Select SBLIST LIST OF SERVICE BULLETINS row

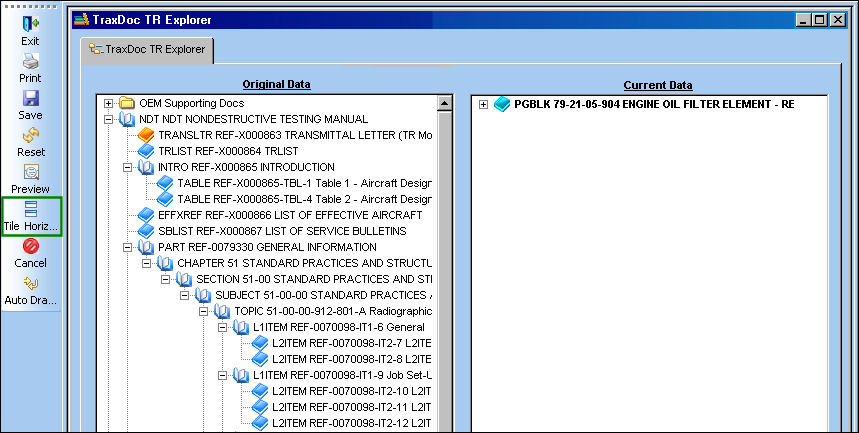tap(282, 231)
